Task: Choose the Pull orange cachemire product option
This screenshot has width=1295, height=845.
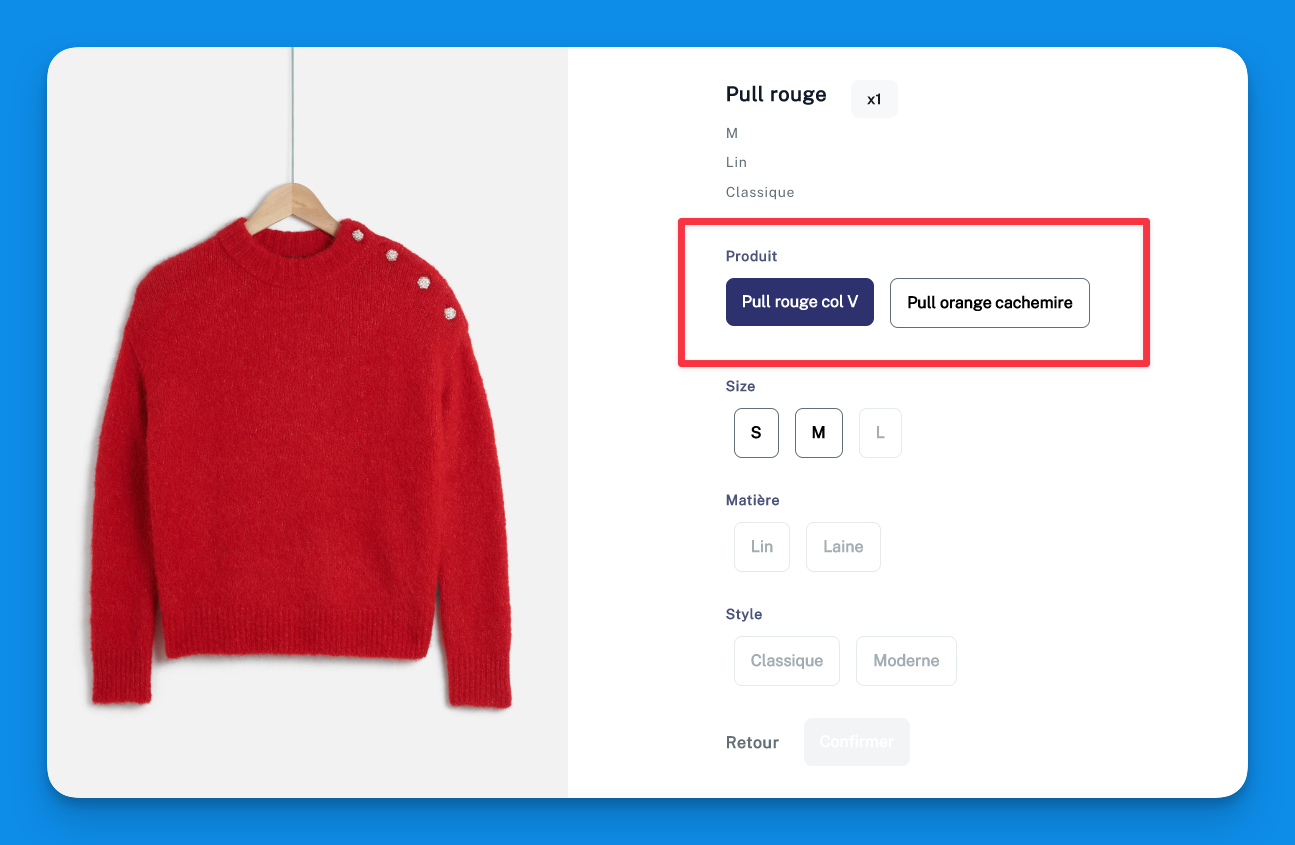Action: (990, 303)
